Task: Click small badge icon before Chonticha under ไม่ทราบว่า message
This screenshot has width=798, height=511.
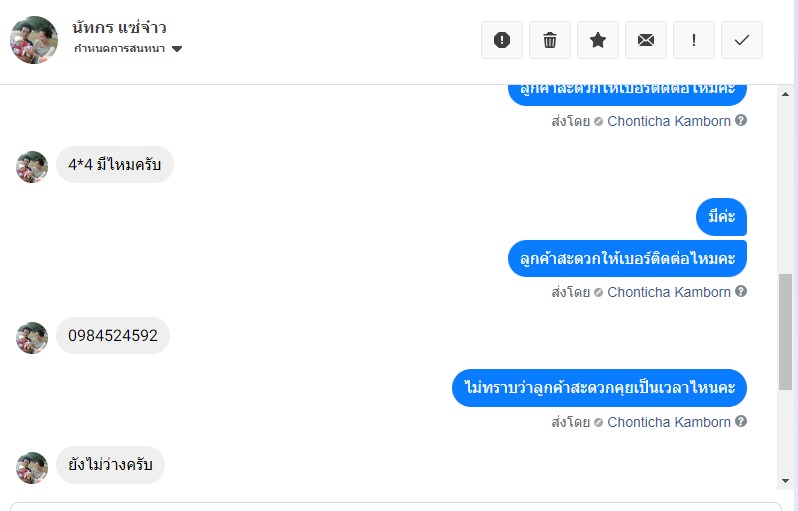Action: (x=598, y=422)
